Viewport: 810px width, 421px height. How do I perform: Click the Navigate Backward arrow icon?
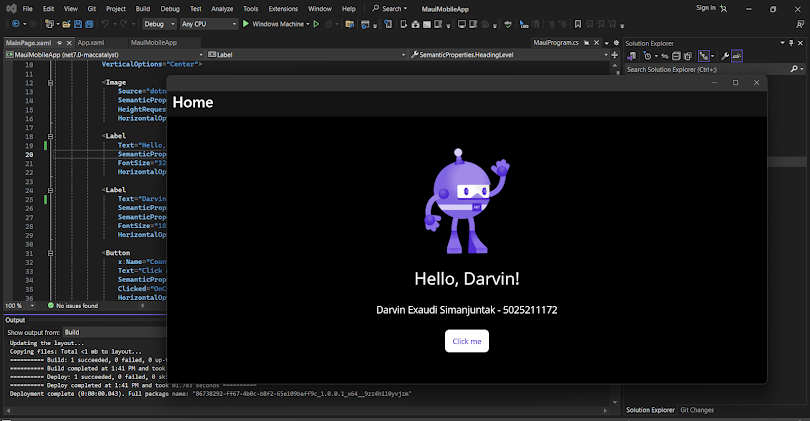[x=18, y=23]
